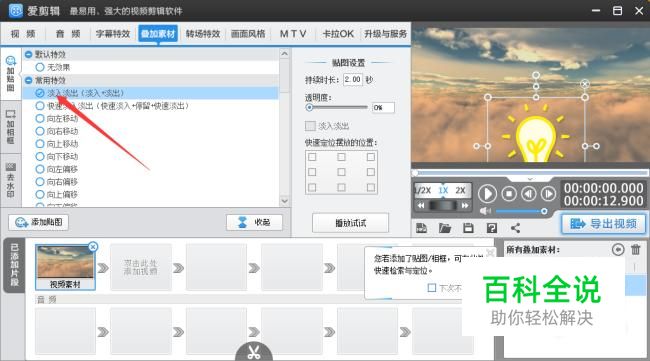Check top-left quick position box
Screen dimensions: 650x361
click(x=312, y=157)
